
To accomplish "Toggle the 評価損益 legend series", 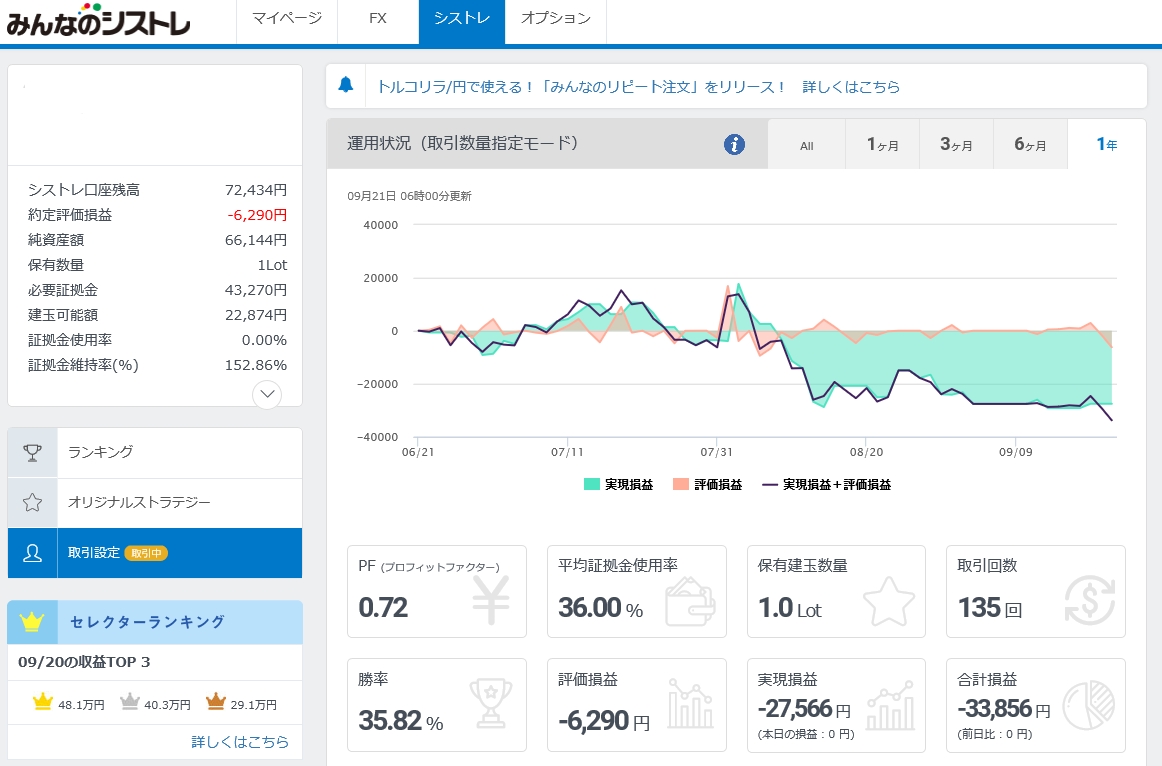I will point(707,485).
